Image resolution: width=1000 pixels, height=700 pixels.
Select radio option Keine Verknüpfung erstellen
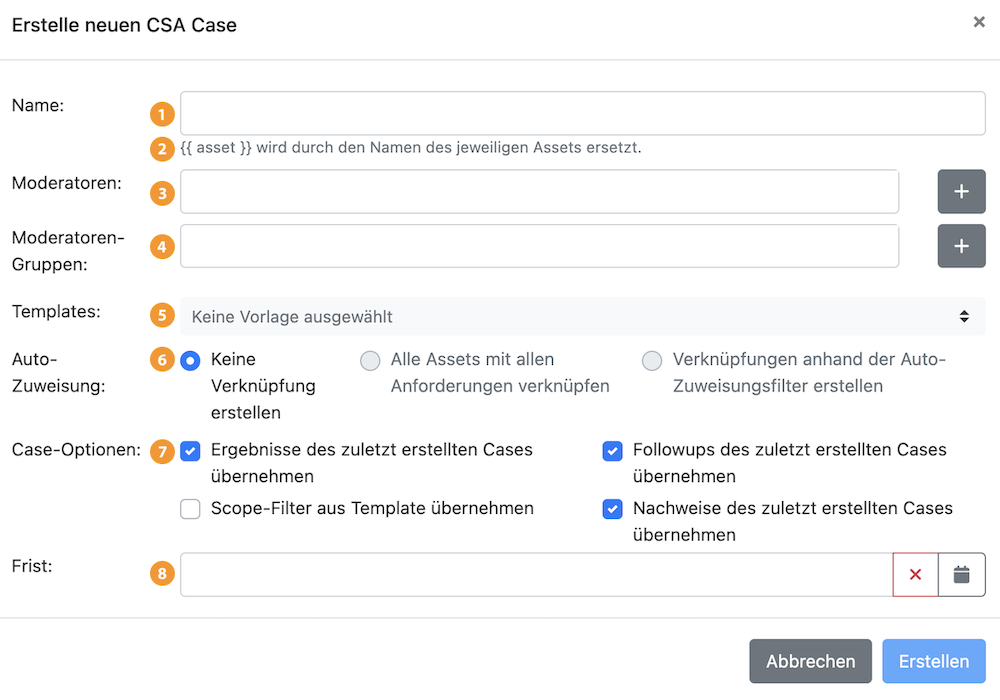coord(190,359)
